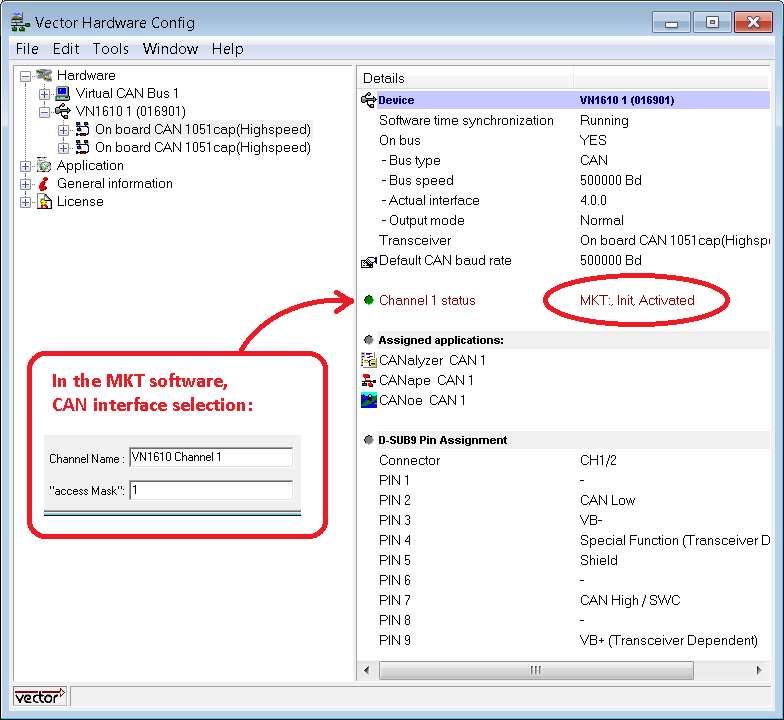Close the Vector Hardware Config window

(x=753, y=22)
